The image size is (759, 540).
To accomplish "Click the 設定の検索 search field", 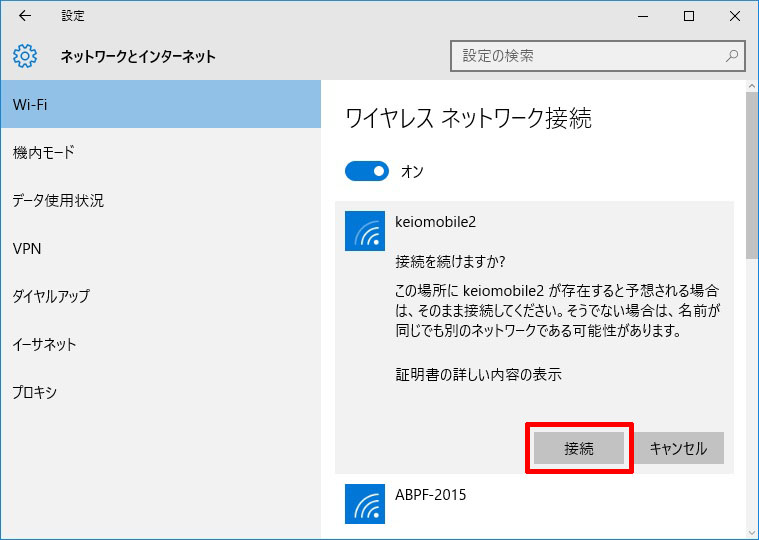I will (x=597, y=56).
